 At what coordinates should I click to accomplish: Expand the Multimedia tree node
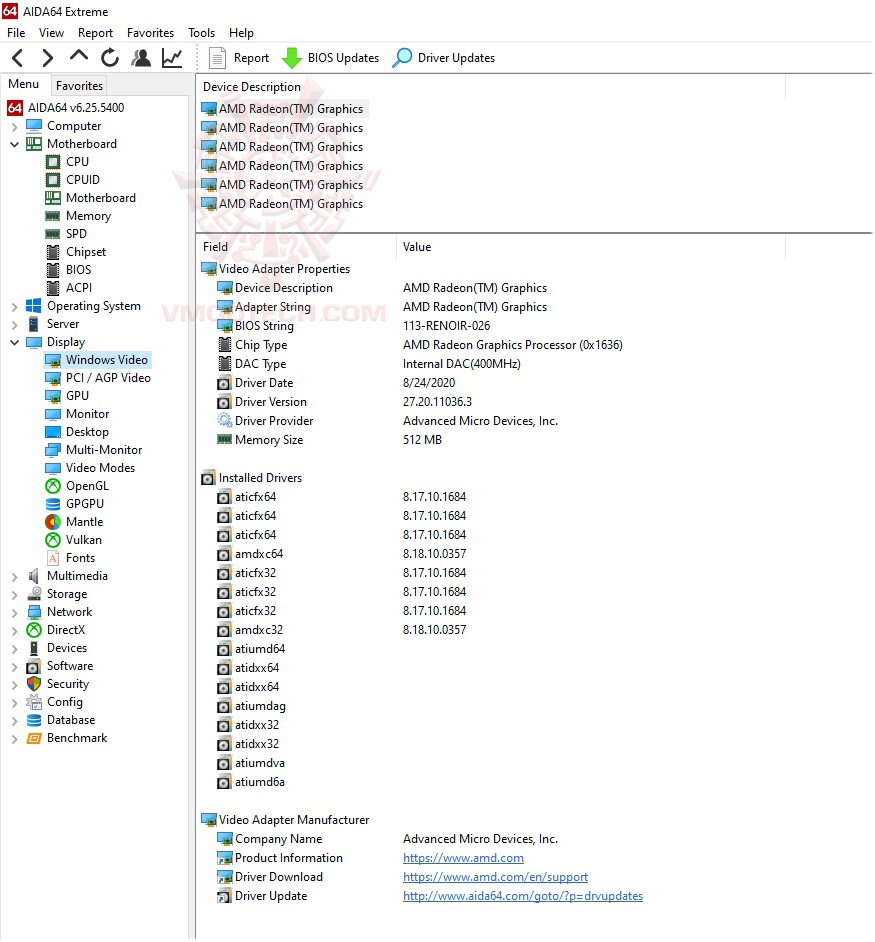tap(14, 577)
